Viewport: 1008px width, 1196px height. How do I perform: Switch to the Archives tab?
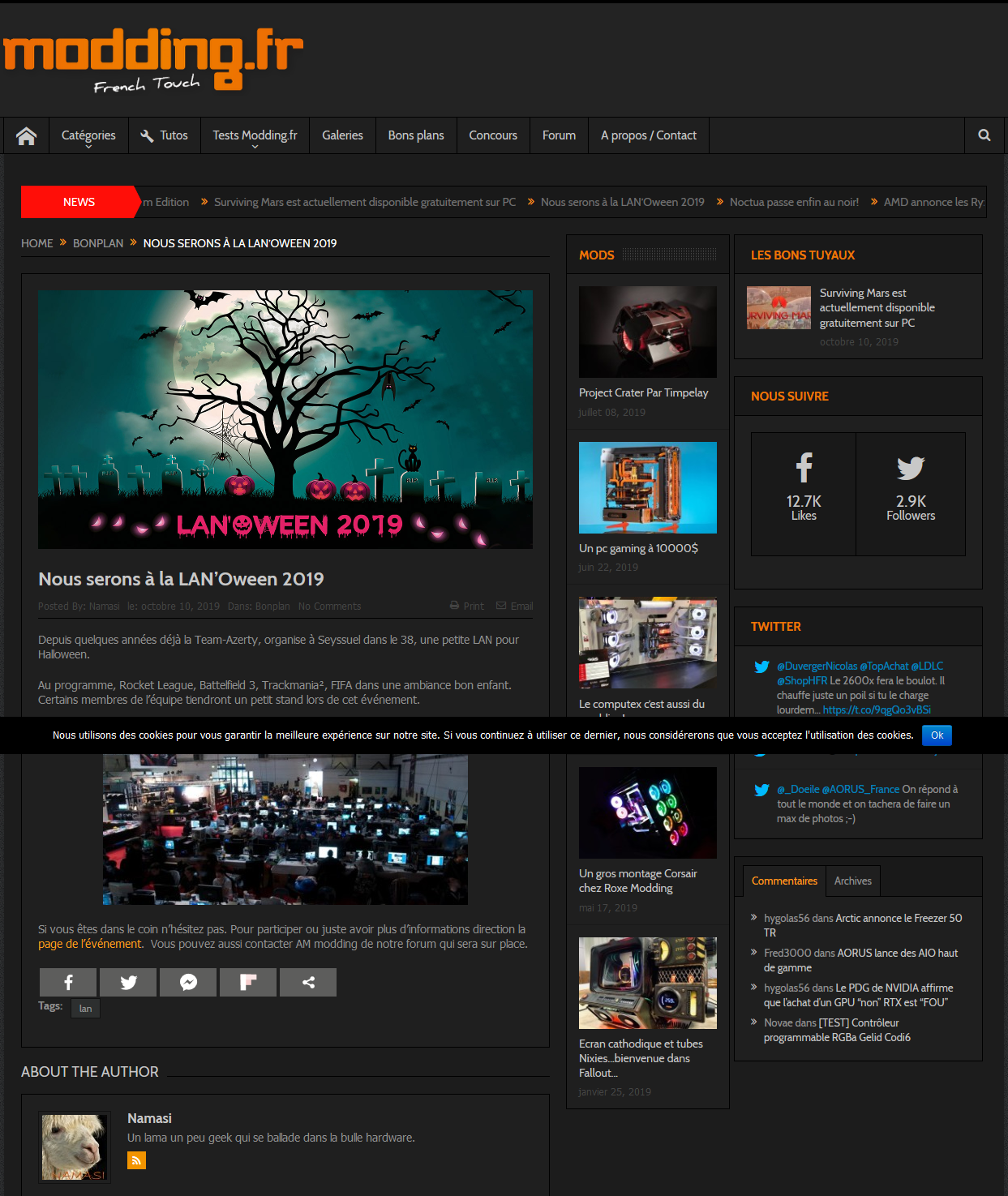pos(853,881)
